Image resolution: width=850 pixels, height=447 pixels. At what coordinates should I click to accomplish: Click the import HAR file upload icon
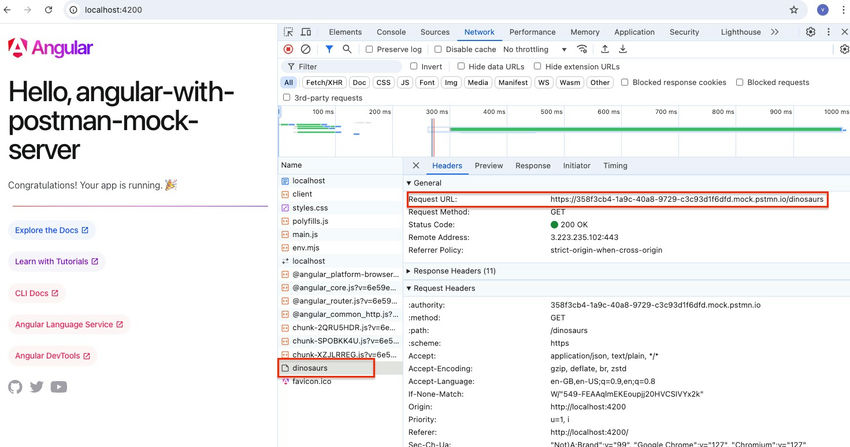(x=604, y=49)
